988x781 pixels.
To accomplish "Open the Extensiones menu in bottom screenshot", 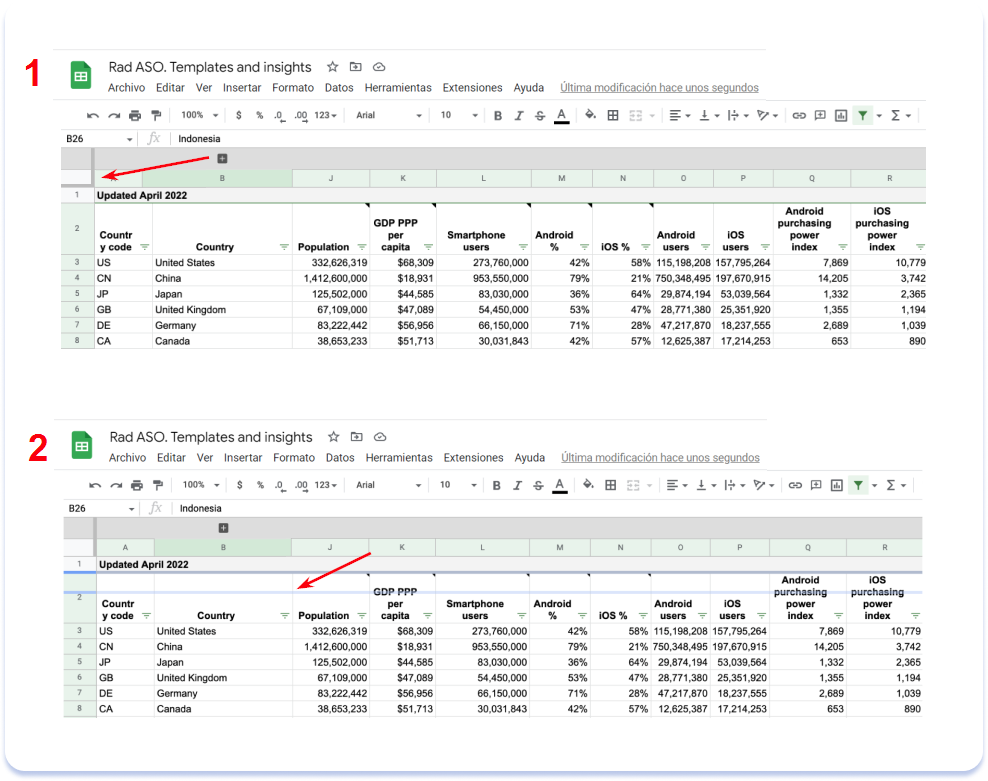I will click(473, 458).
